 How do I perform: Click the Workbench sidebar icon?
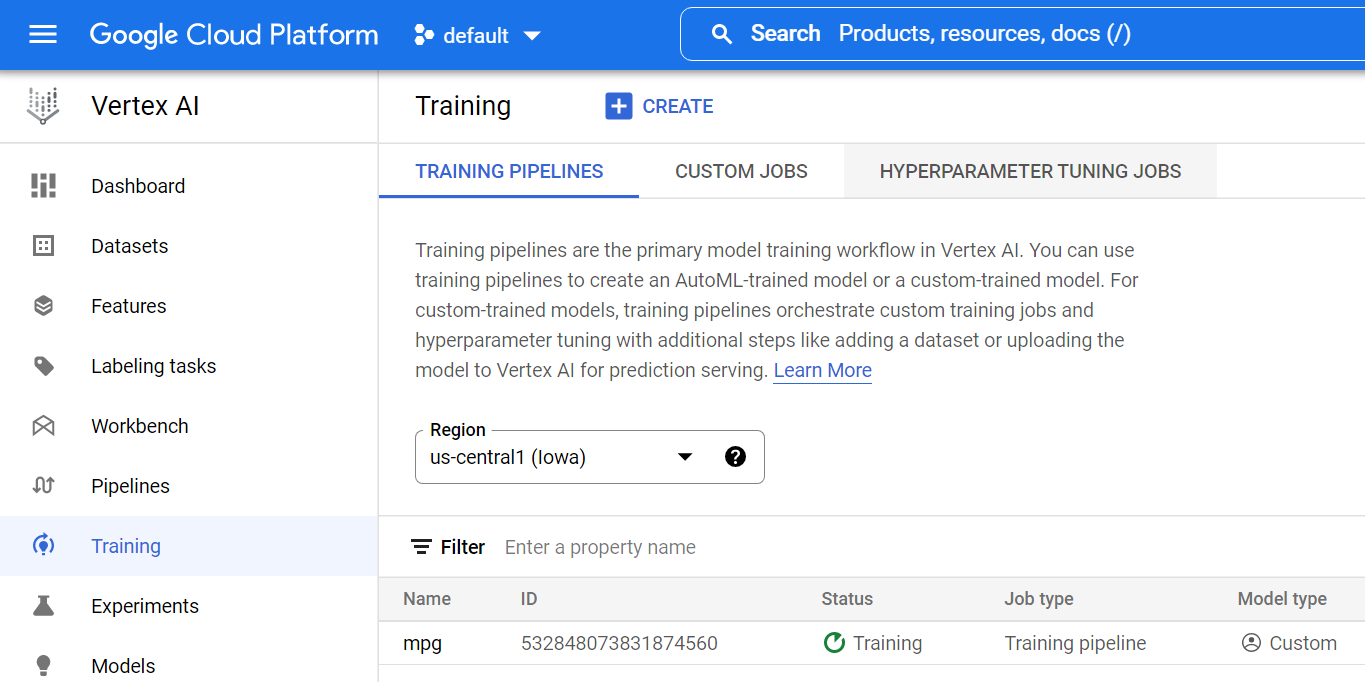pos(43,426)
